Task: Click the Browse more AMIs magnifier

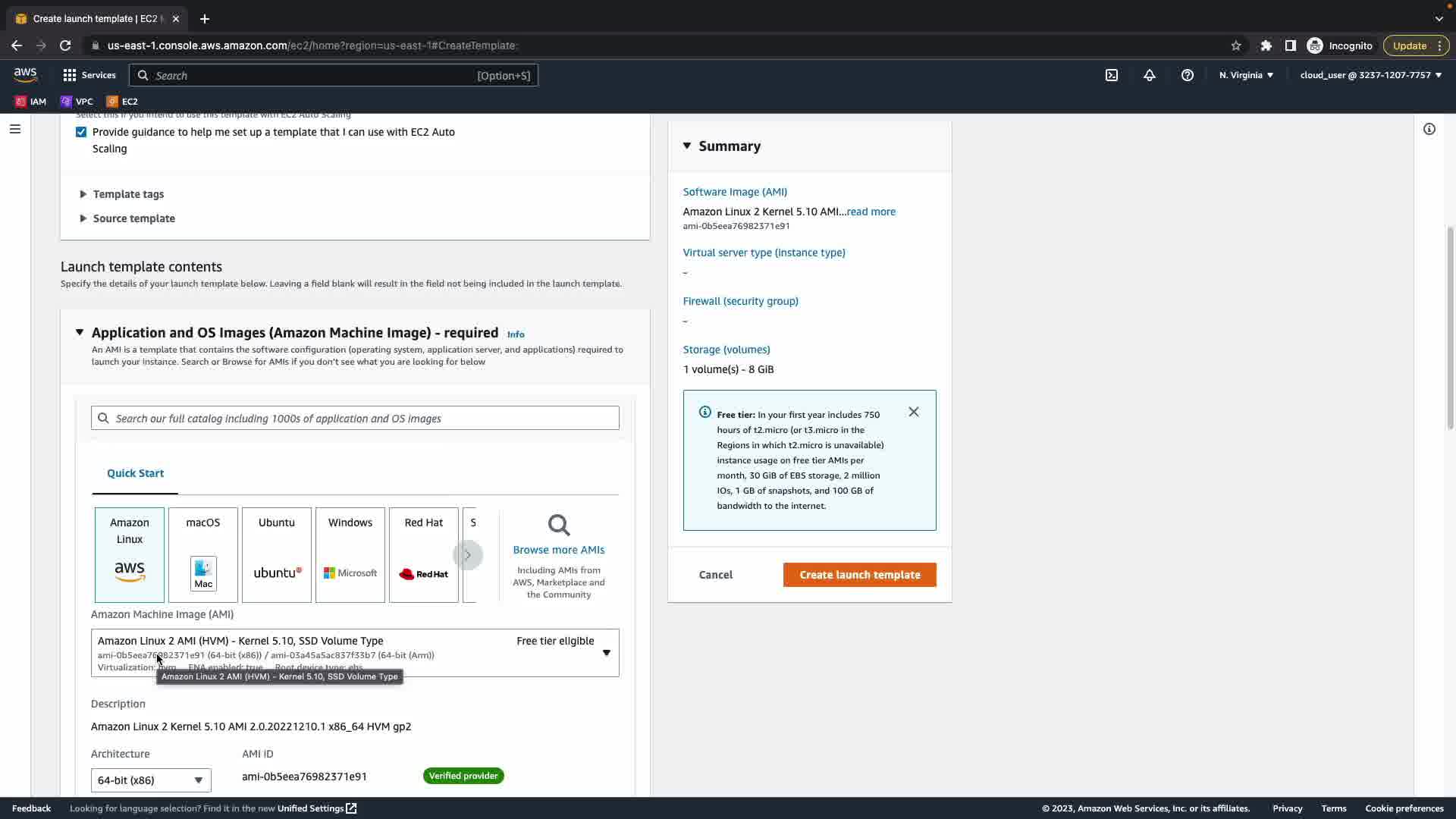Action: pos(559,526)
